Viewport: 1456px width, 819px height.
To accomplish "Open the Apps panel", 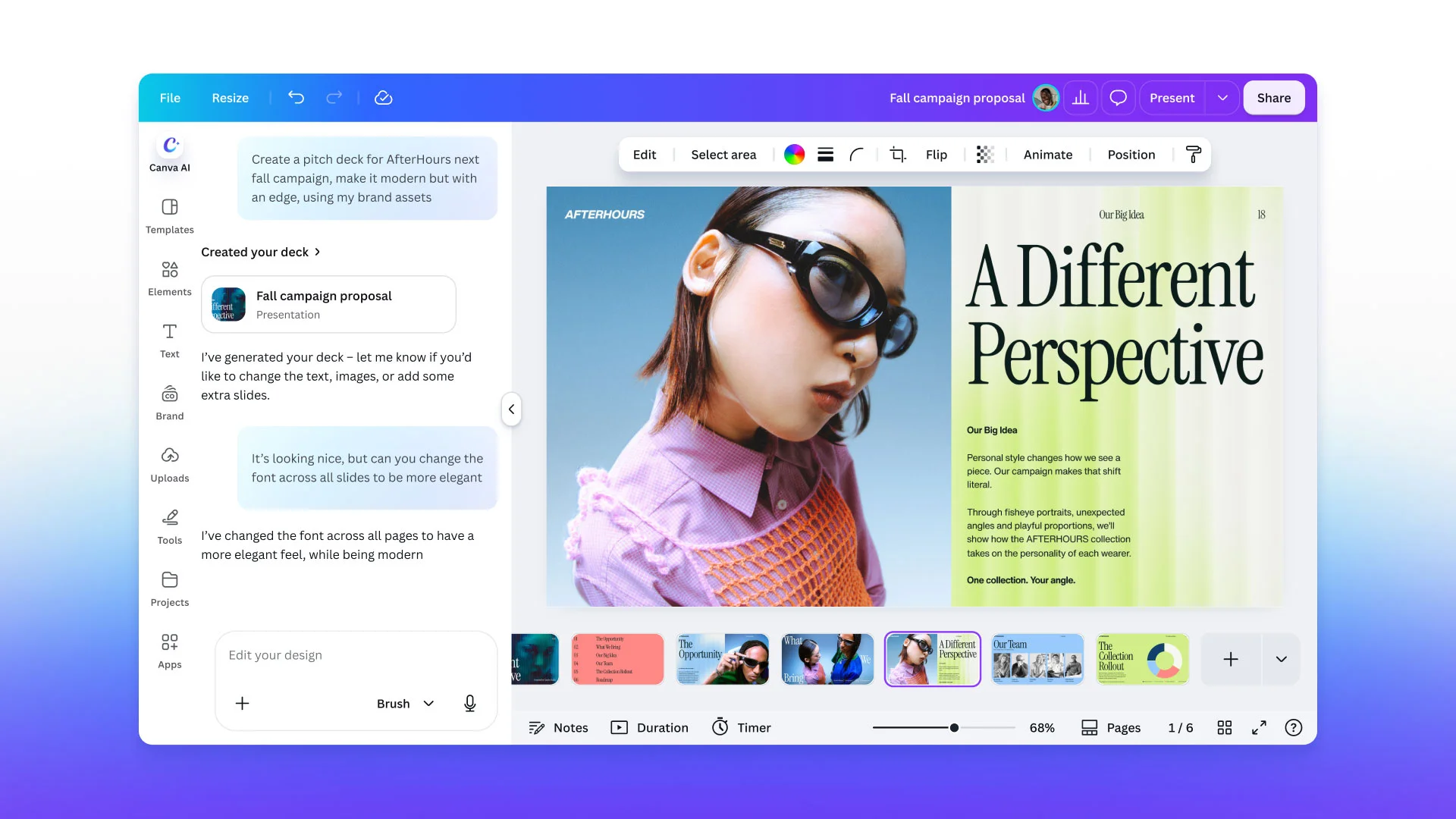I will (x=170, y=651).
